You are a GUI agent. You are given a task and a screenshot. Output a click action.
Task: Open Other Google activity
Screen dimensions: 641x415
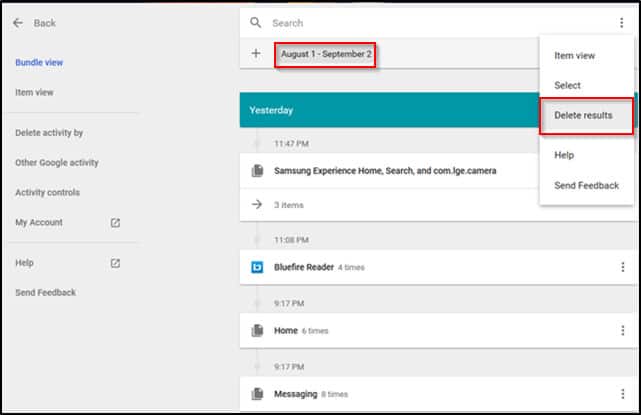(57, 163)
